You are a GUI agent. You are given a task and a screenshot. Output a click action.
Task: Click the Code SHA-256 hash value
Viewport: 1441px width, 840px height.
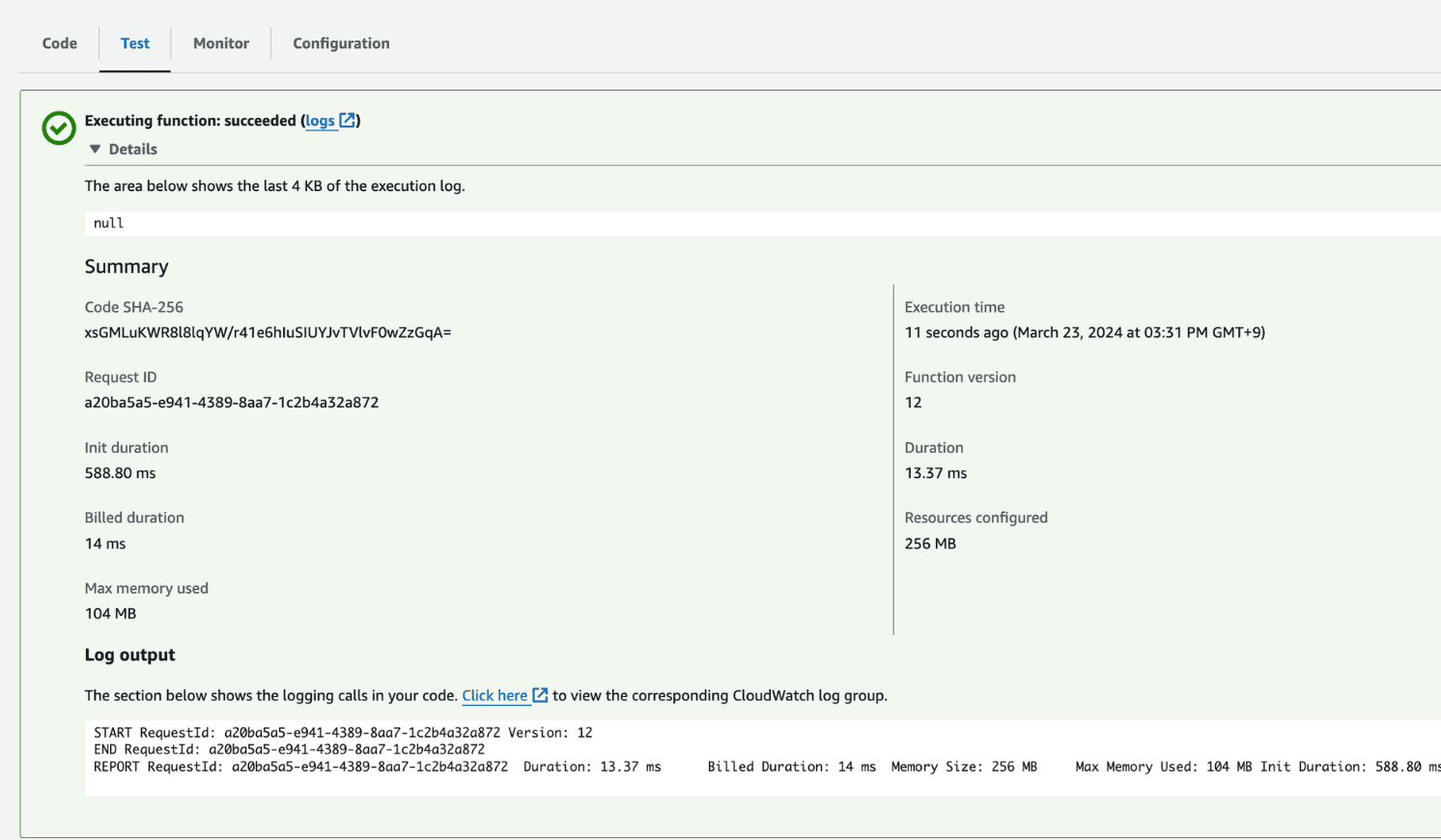(x=268, y=332)
